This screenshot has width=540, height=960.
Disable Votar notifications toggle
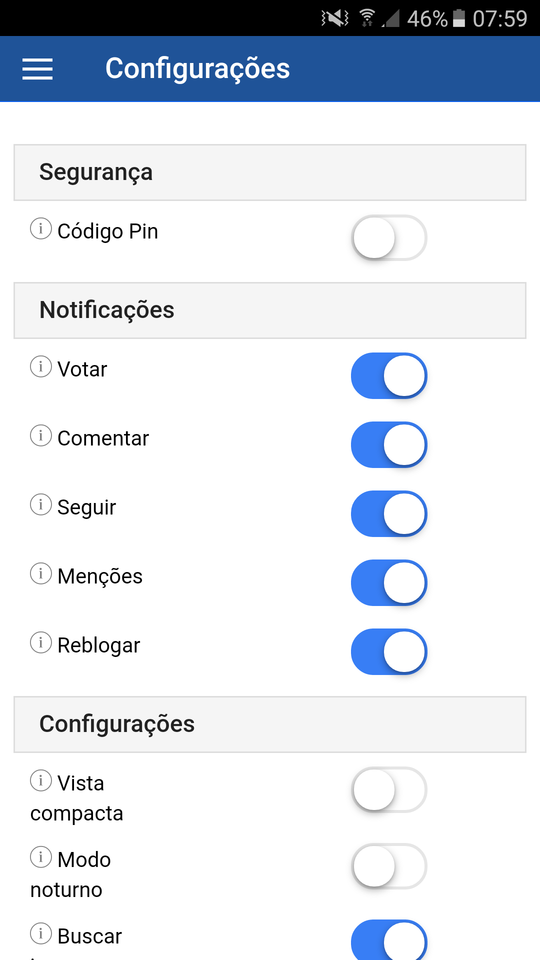(x=389, y=375)
